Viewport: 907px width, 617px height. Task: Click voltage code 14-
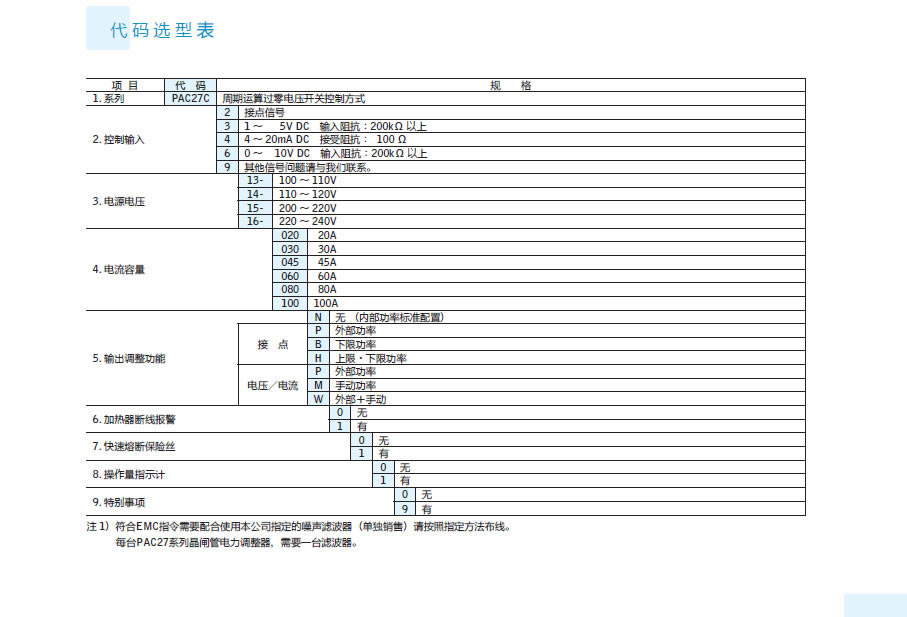click(x=255, y=194)
